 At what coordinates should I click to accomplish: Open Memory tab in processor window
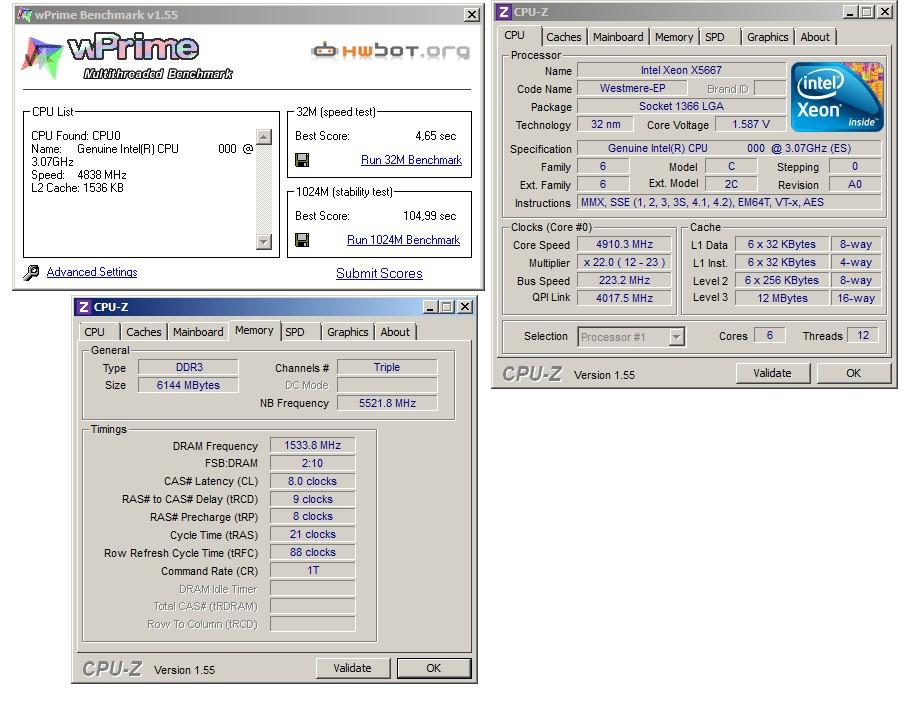tap(674, 37)
